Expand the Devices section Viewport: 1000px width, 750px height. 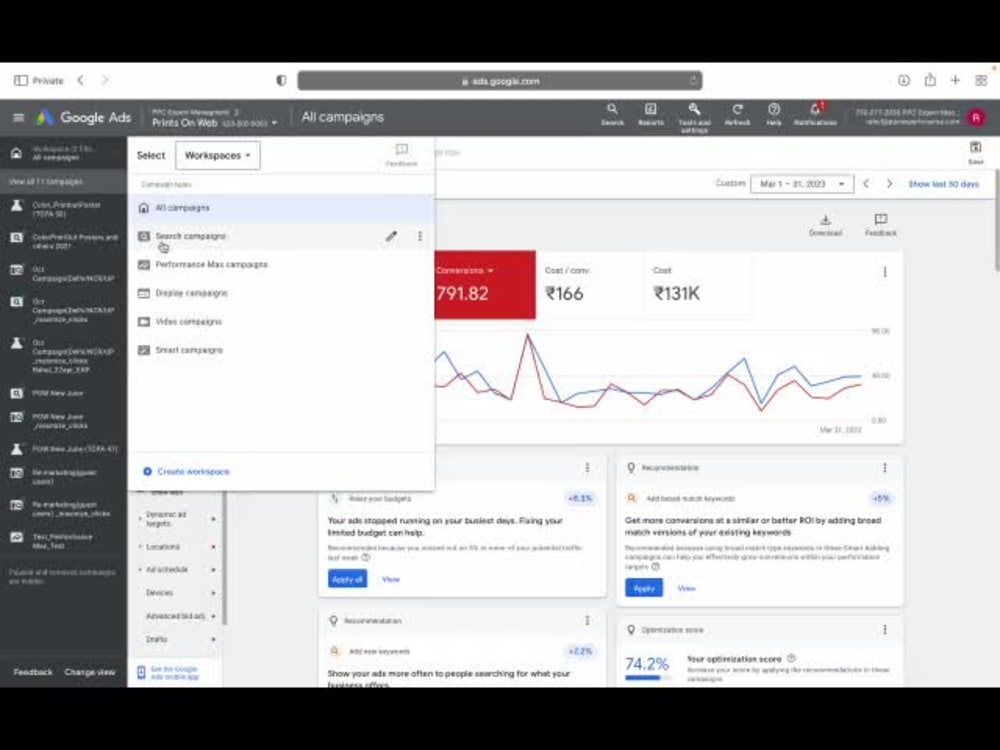coord(178,592)
